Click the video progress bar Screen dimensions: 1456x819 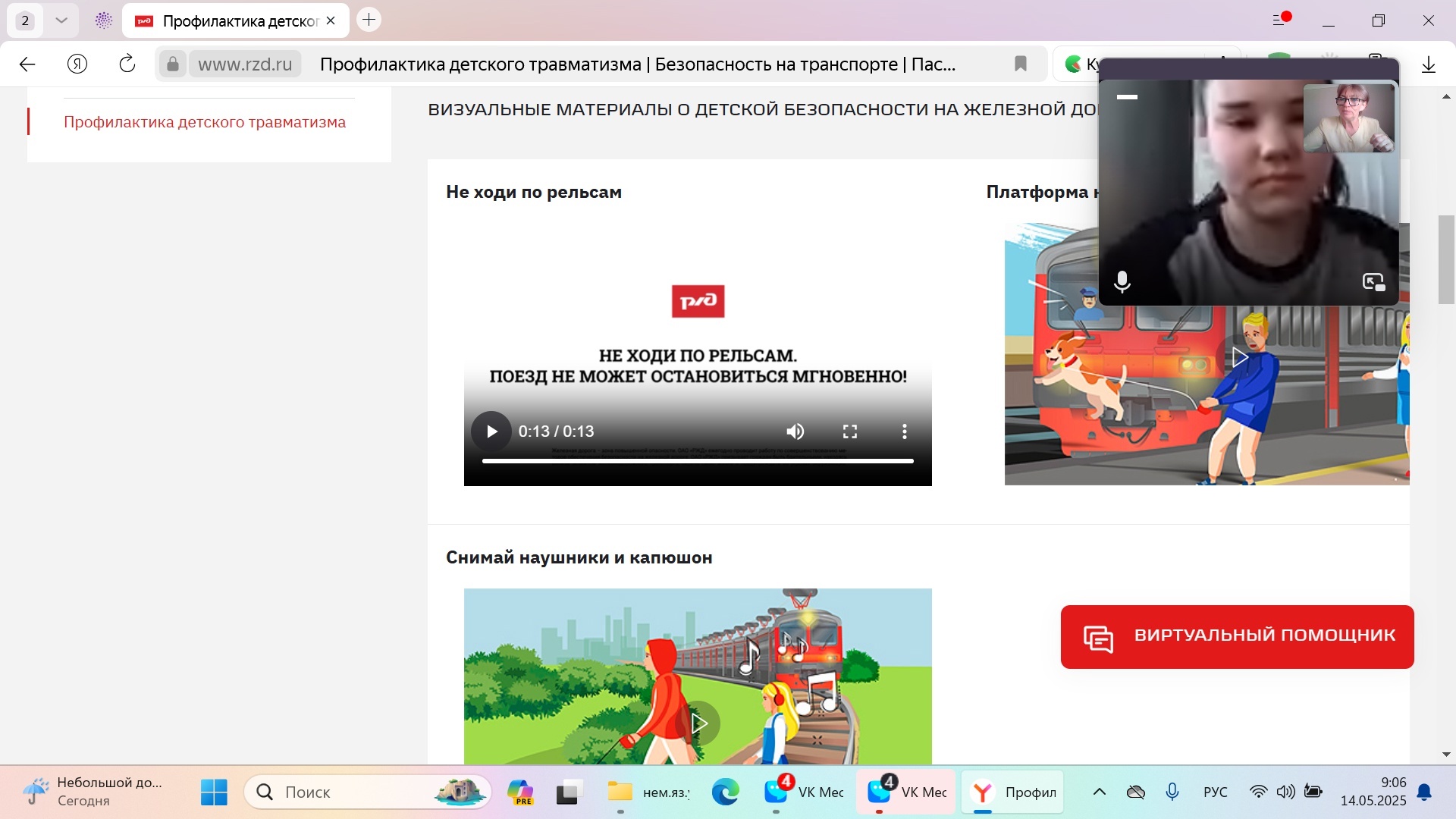pyautogui.click(x=698, y=460)
